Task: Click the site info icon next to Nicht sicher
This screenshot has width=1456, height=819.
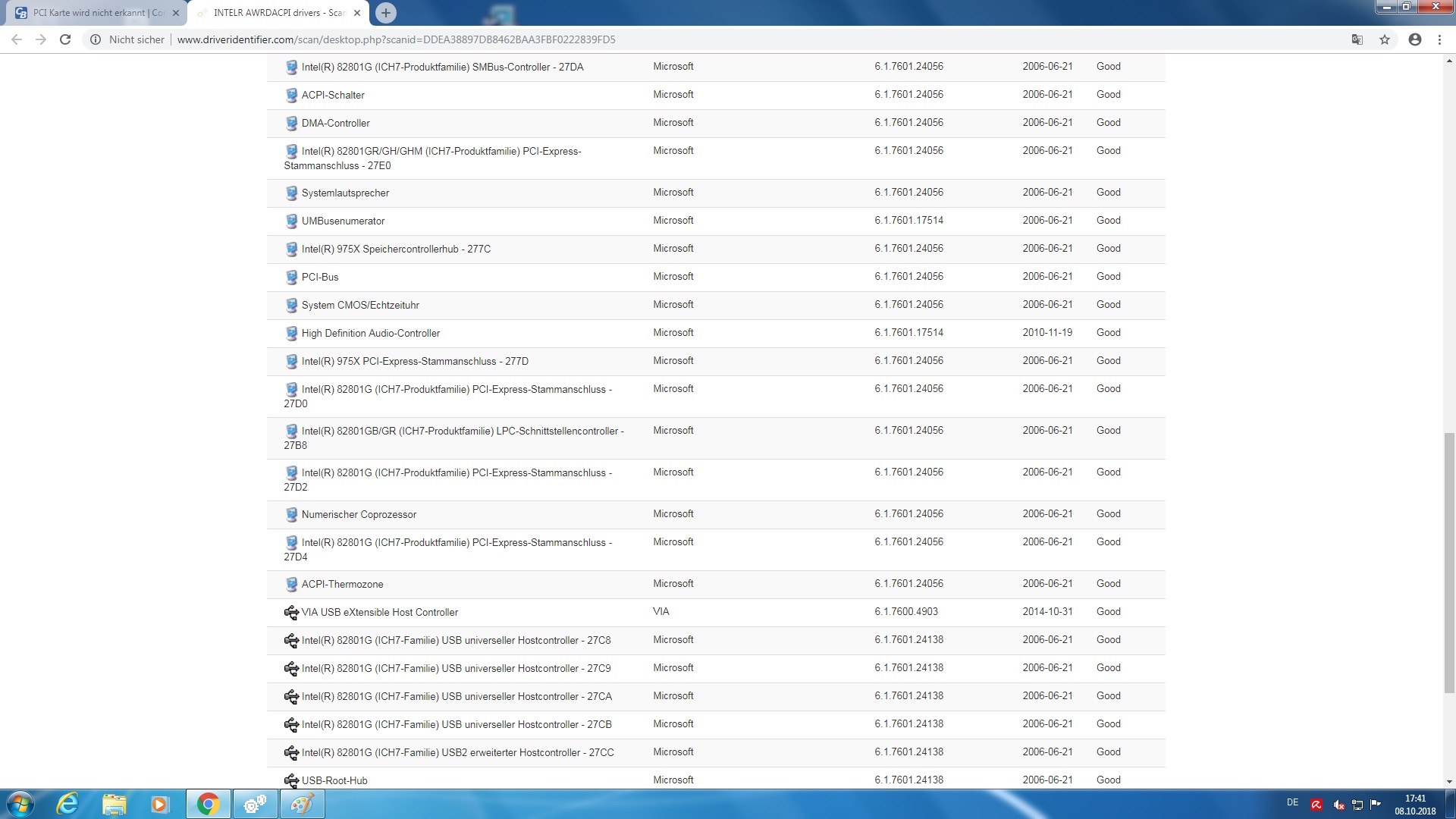Action: click(x=96, y=39)
